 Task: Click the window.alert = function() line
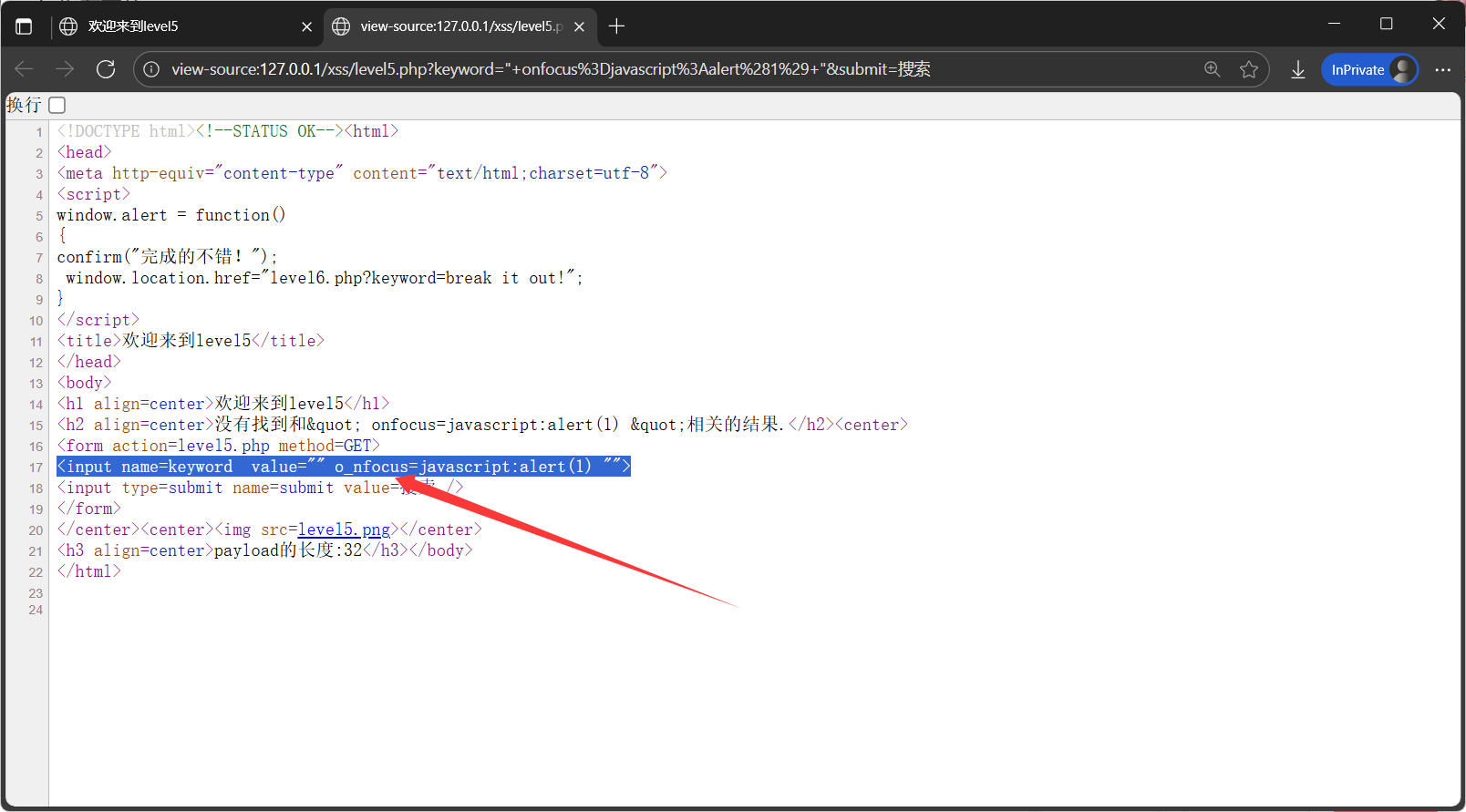[x=171, y=215]
